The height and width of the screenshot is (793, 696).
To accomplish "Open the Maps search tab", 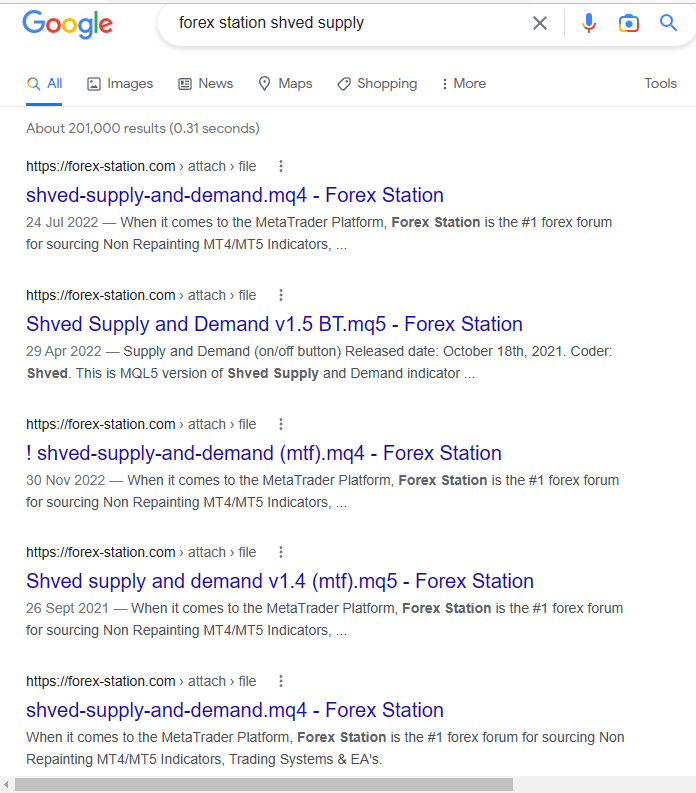I will [285, 84].
